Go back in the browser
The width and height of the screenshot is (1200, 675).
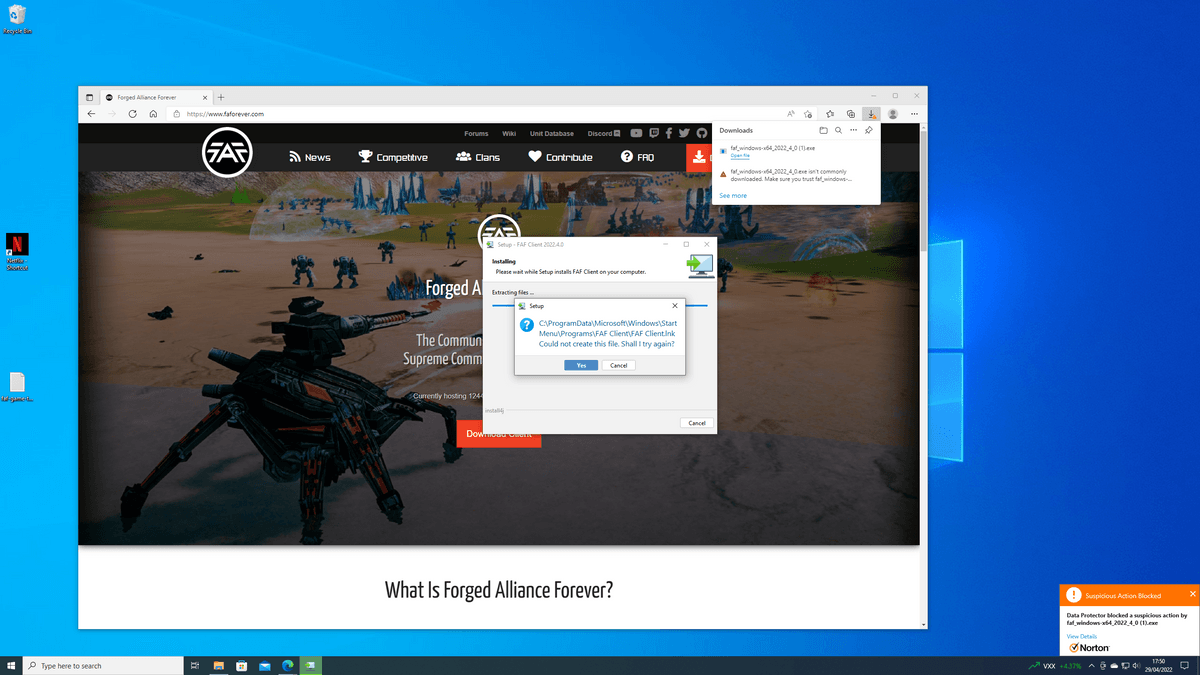click(x=91, y=114)
